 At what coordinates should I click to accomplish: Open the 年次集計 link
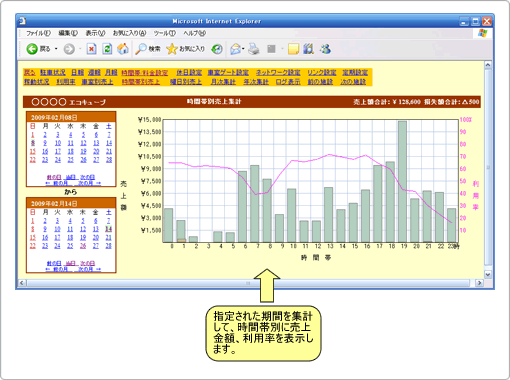256,82
